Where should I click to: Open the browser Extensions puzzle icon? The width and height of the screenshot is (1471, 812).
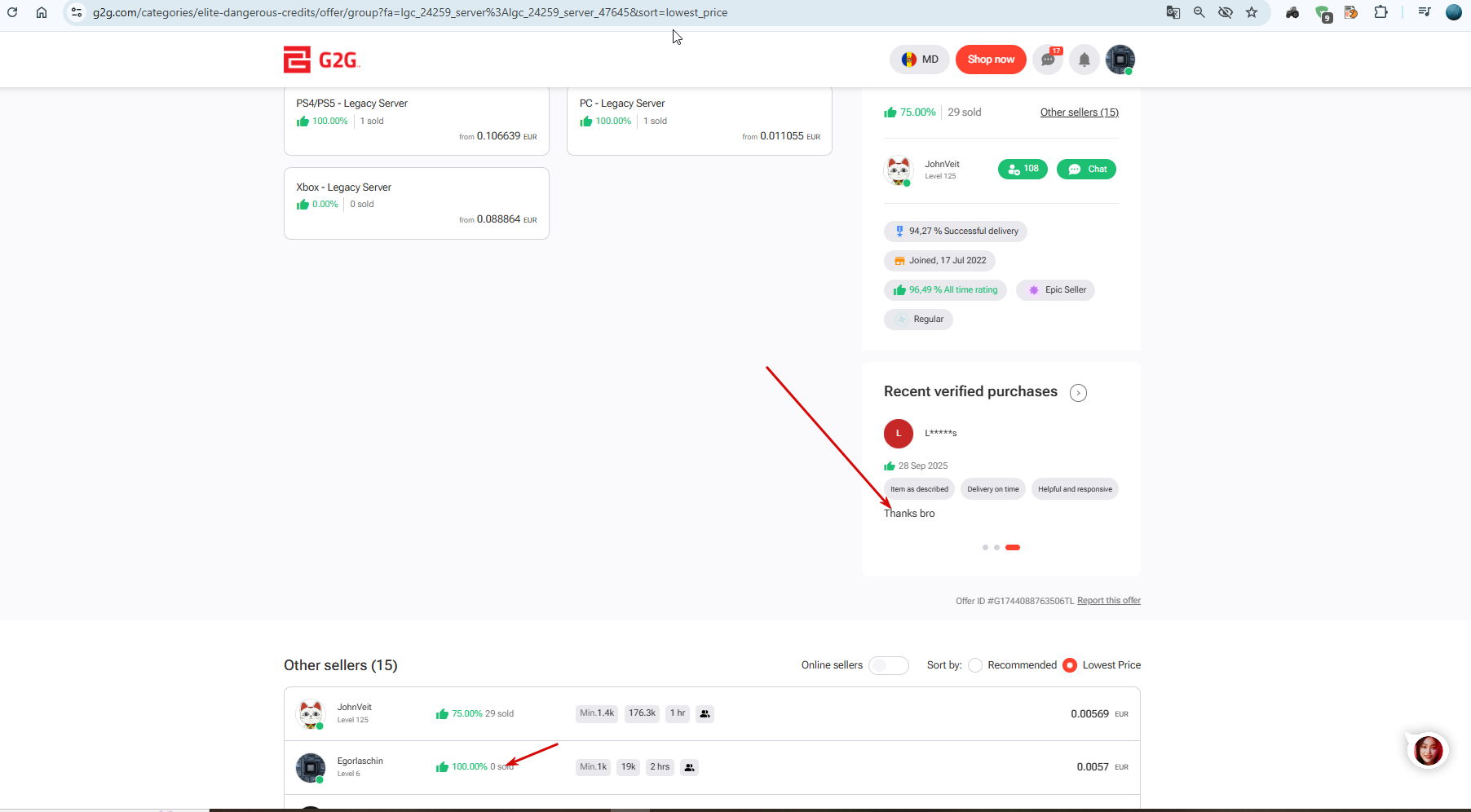pyautogui.click(x=1380, y=12)
